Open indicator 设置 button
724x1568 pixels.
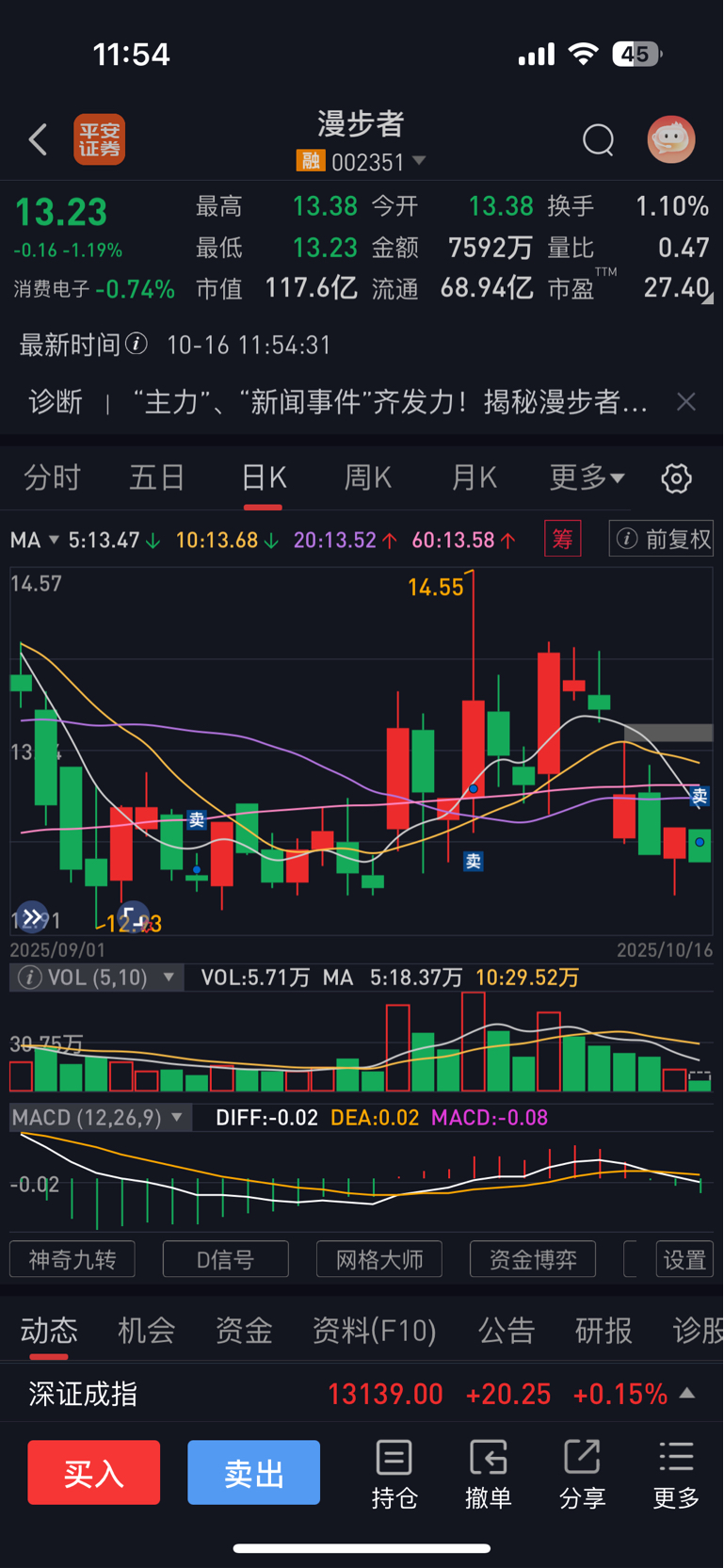point(684,1259)
